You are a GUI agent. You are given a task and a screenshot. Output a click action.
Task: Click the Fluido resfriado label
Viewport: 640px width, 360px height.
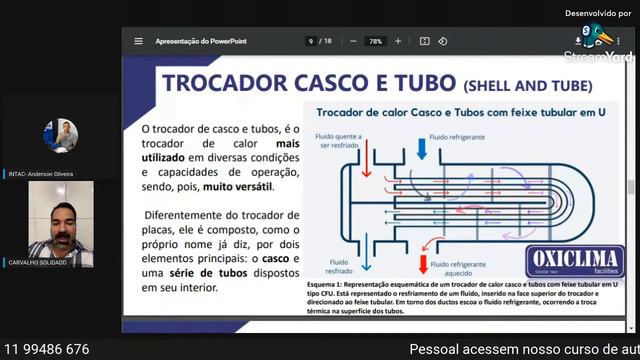coord(339,267)
